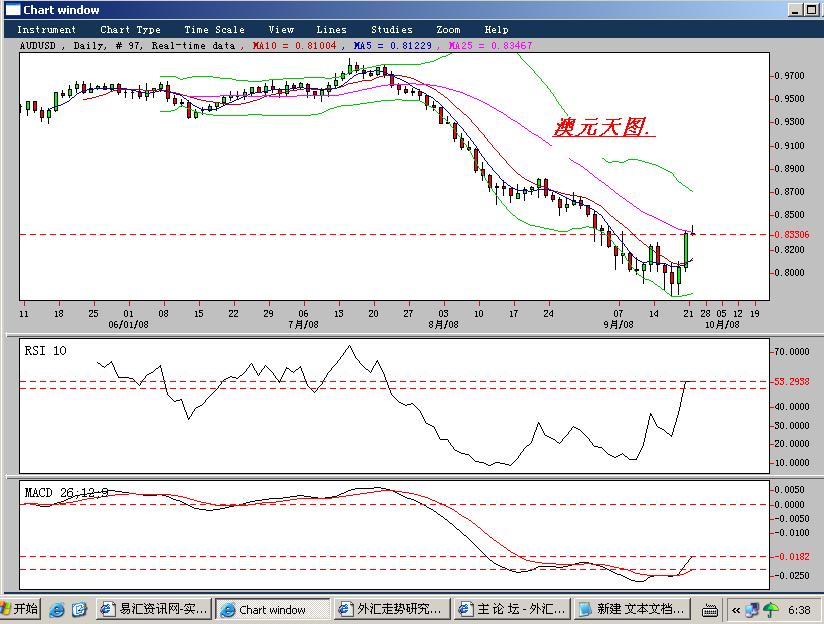Click the MA5 = 0.81229 label
The width and height of the screenshot is (824, 624).
pyautogui.click(x=393, y=46)
